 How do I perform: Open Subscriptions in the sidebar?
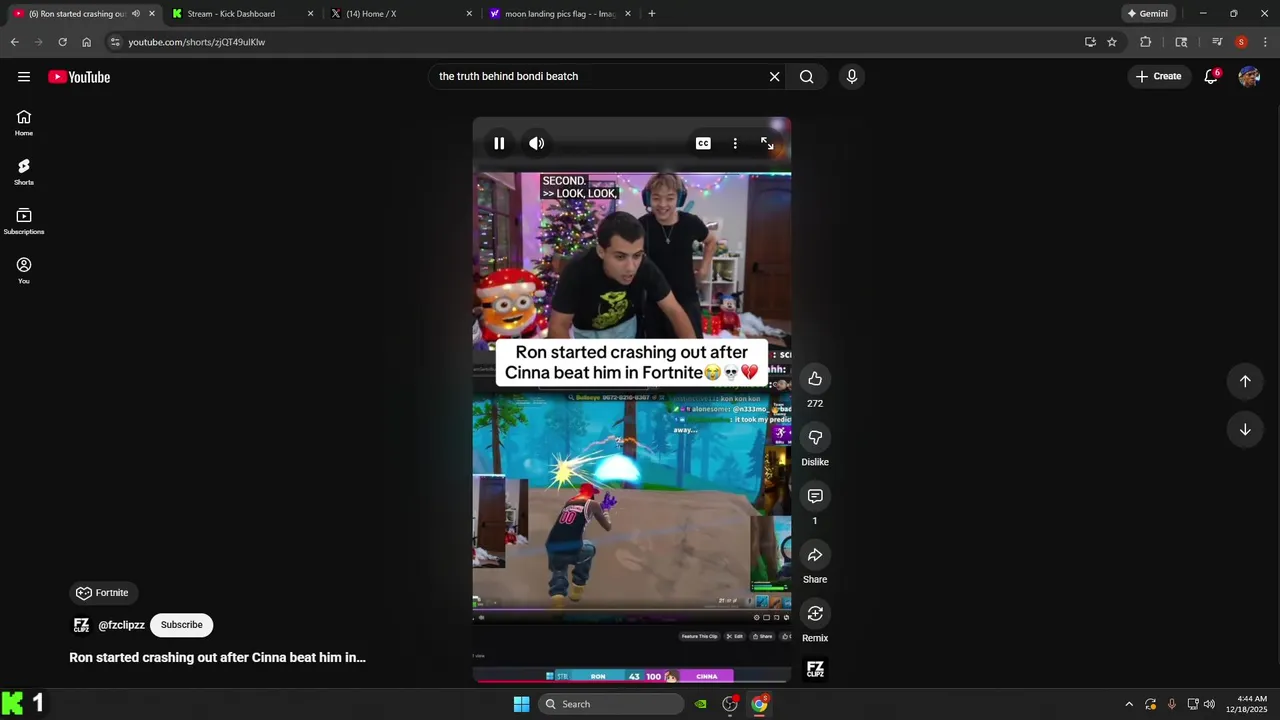[x=24, y=221]
